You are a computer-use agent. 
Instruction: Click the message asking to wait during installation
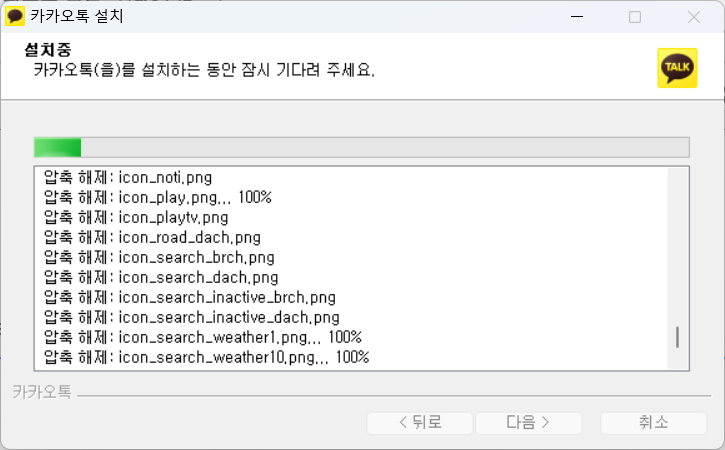[204, 70]
